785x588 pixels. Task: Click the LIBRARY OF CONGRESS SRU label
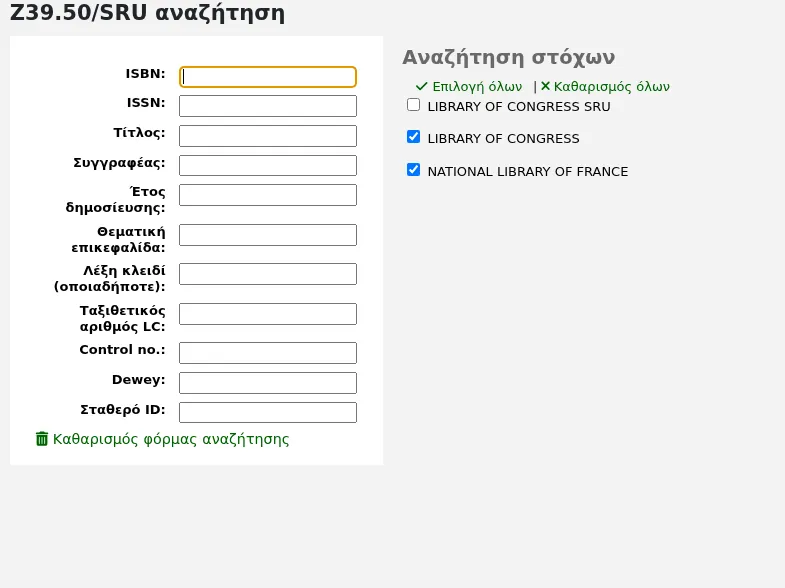[x=519, y=107]
